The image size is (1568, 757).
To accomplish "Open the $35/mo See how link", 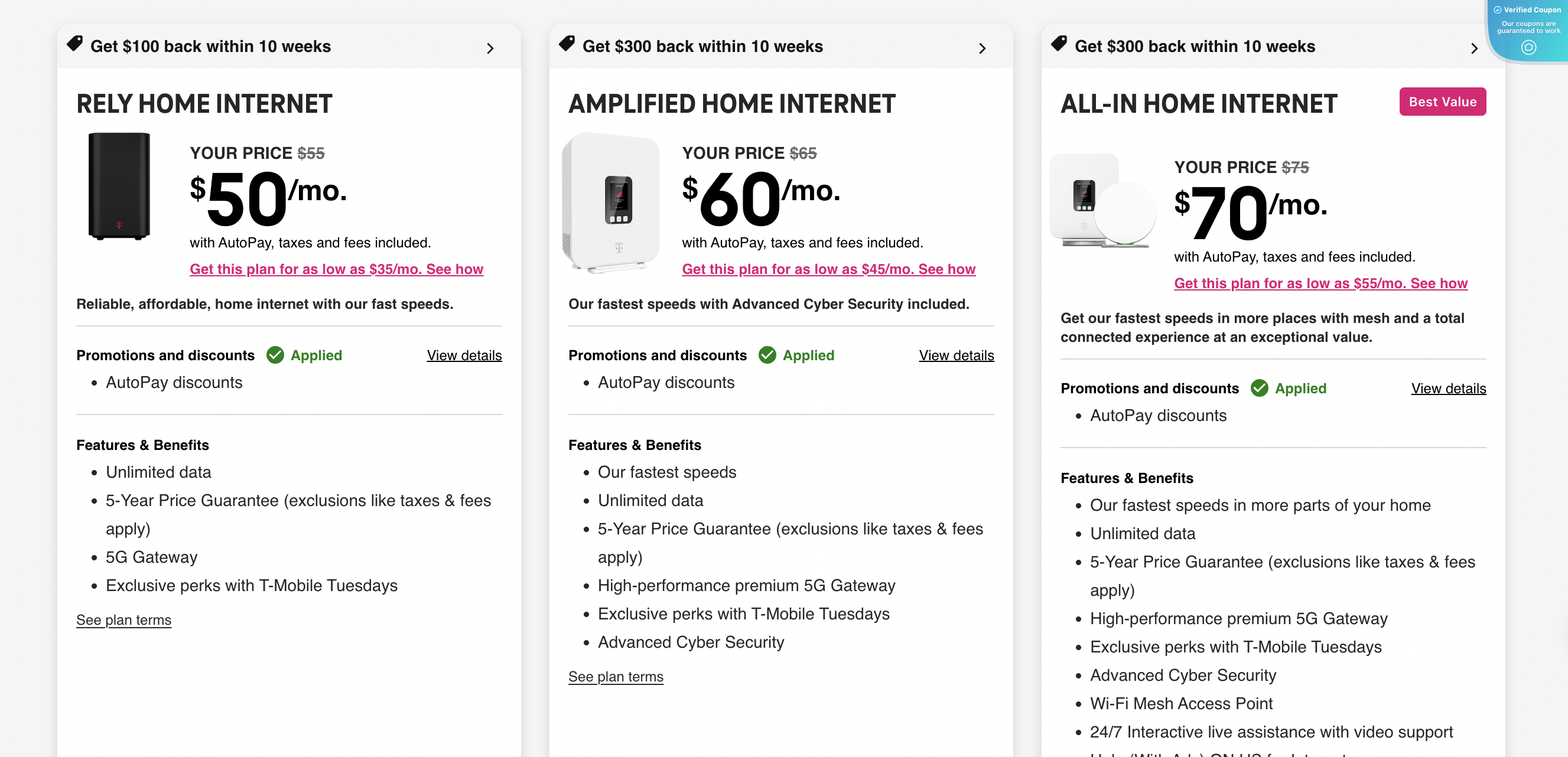I will coord(336,269).
